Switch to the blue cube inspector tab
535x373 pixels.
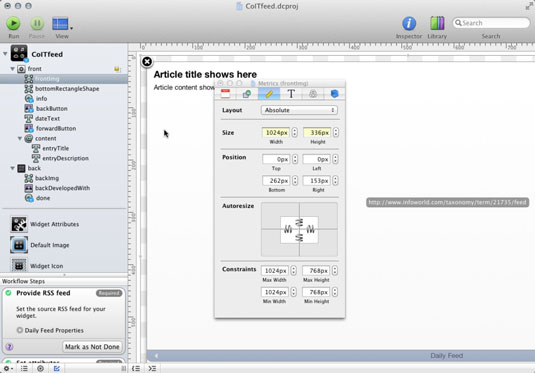(334, 94)
